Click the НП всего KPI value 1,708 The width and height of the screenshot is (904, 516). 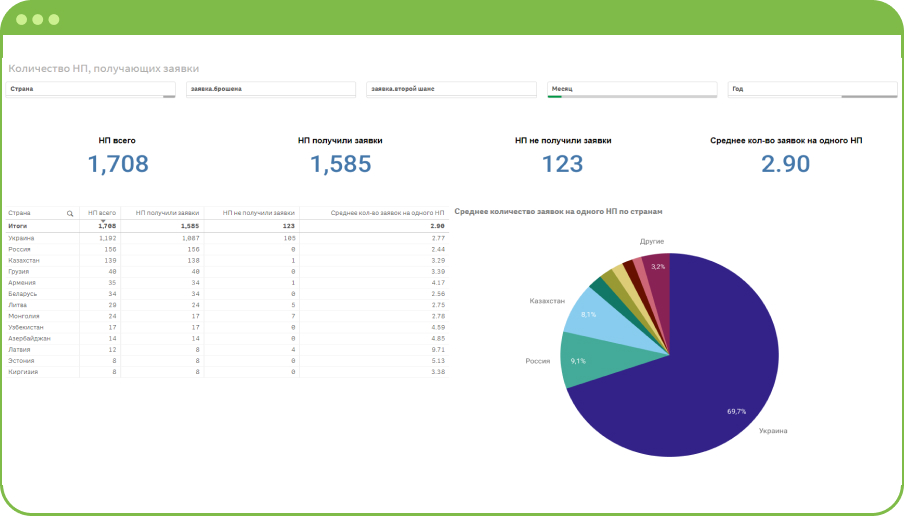coord(118,164)
